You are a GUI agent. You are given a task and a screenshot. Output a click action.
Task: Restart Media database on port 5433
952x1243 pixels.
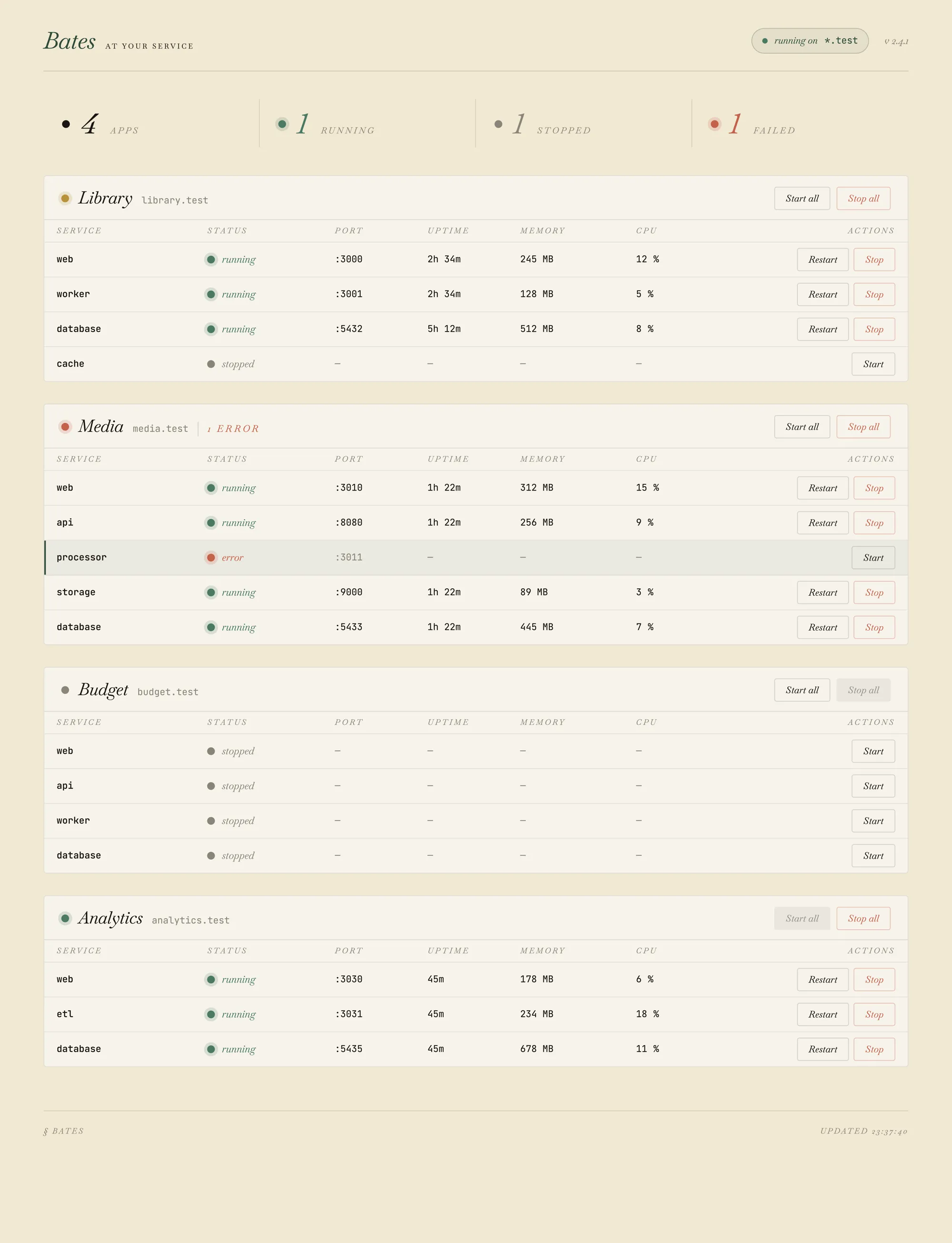tap(822, 627)
